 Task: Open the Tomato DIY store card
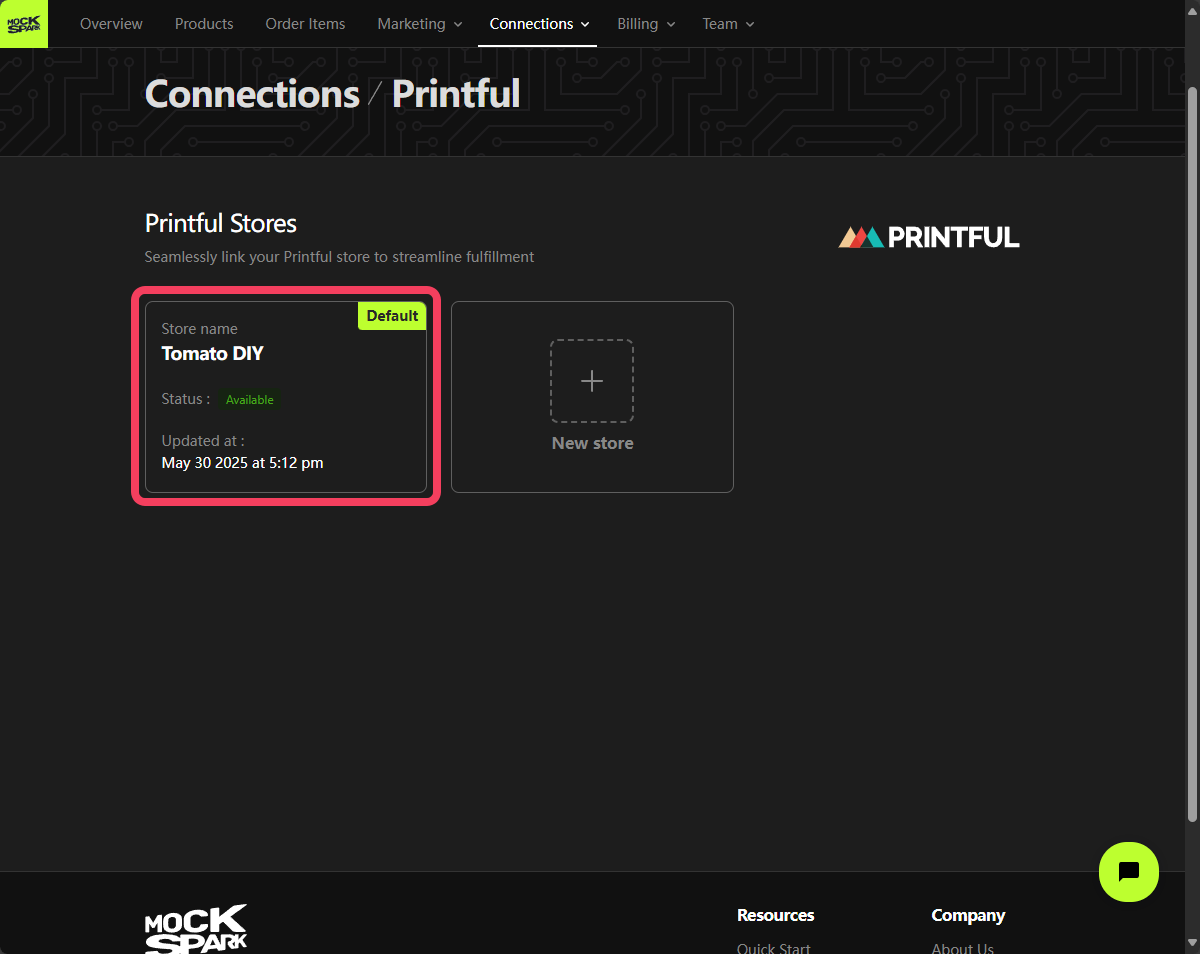(286, 397)
